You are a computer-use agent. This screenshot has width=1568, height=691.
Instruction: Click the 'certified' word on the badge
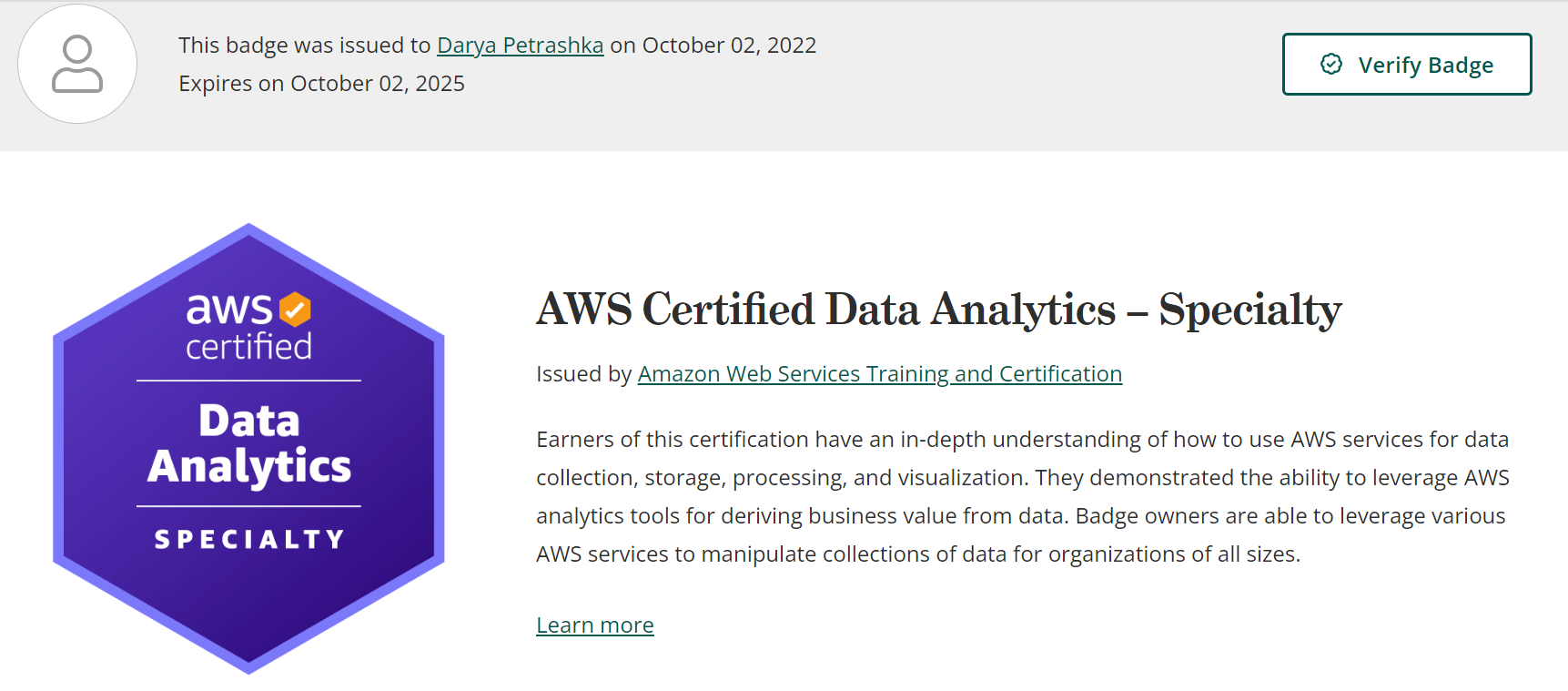(248, 347)
